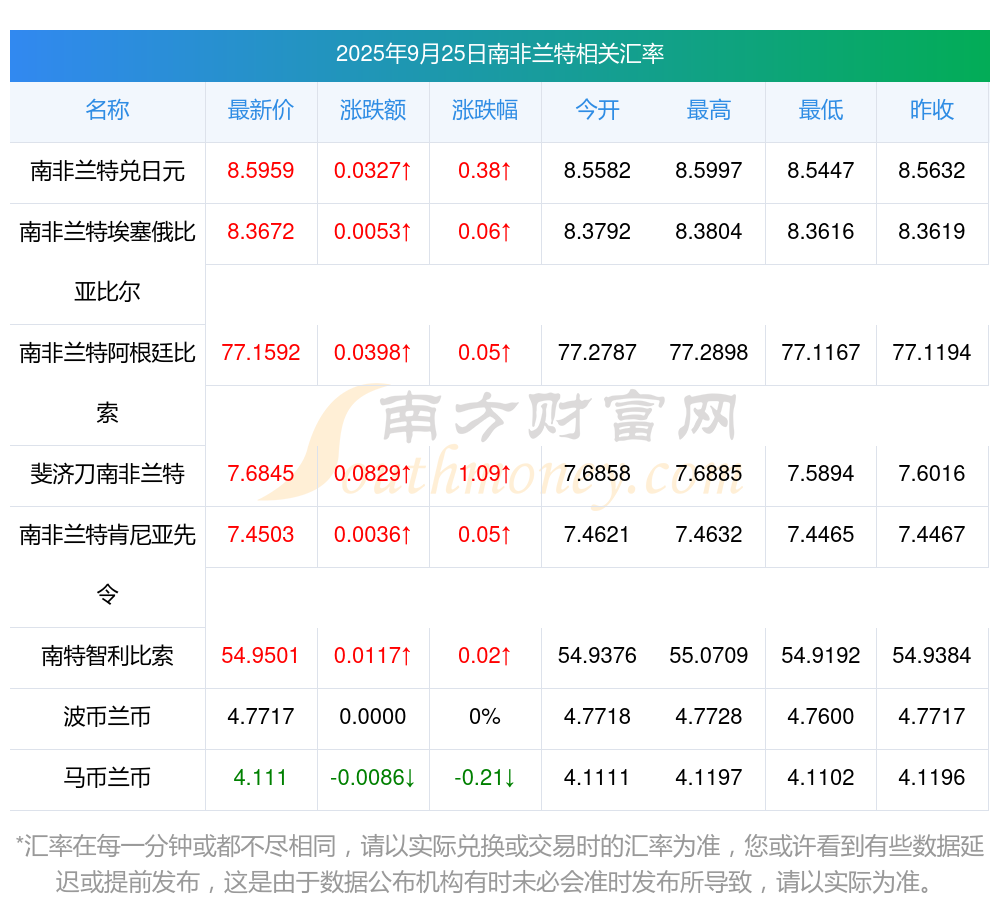Select the 1.09↑ change percentage cell
1000x913 pixels.
click(485, 474)
